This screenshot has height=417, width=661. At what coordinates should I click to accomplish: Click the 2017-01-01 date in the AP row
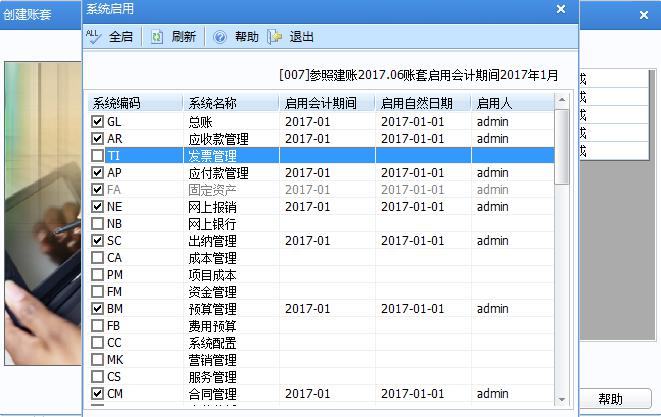tap(412, 173)
